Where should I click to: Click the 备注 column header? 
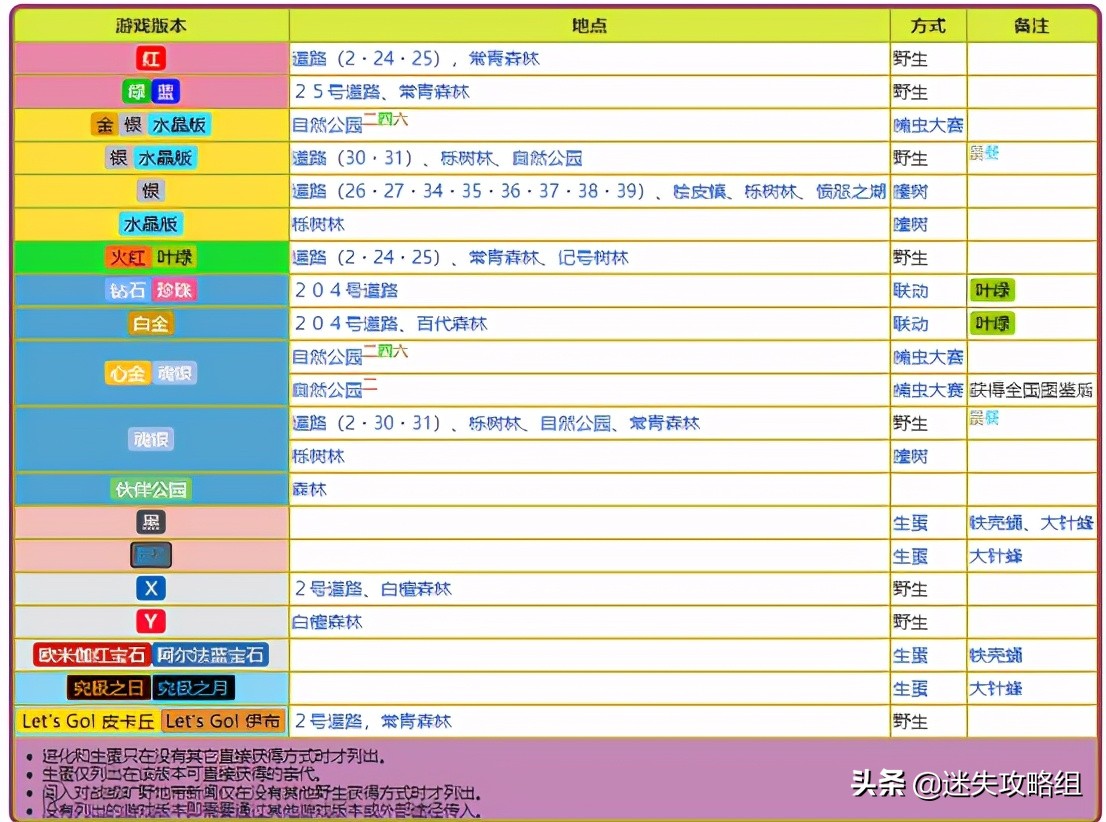1031,25
